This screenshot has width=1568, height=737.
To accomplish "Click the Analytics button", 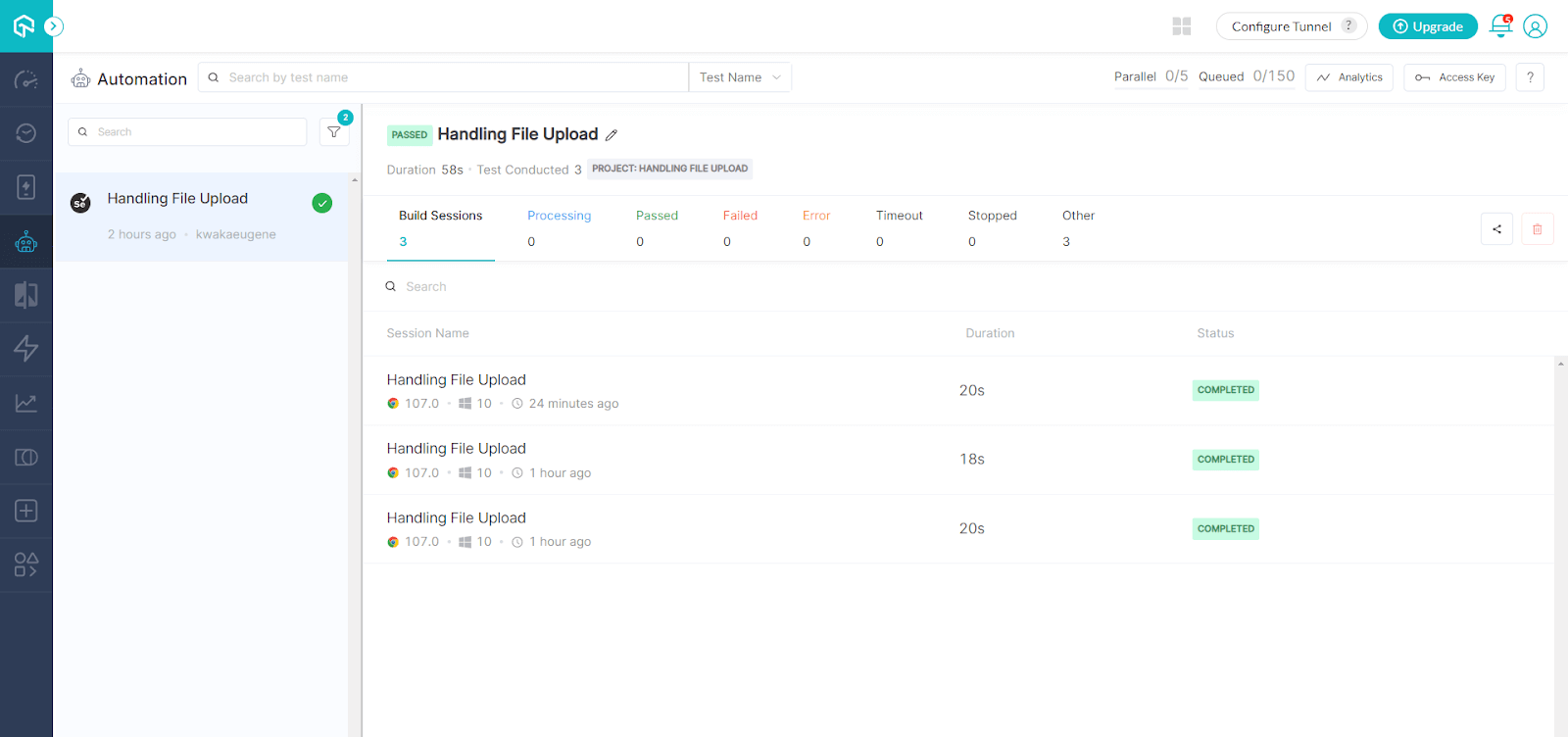I will [1349, 77].
